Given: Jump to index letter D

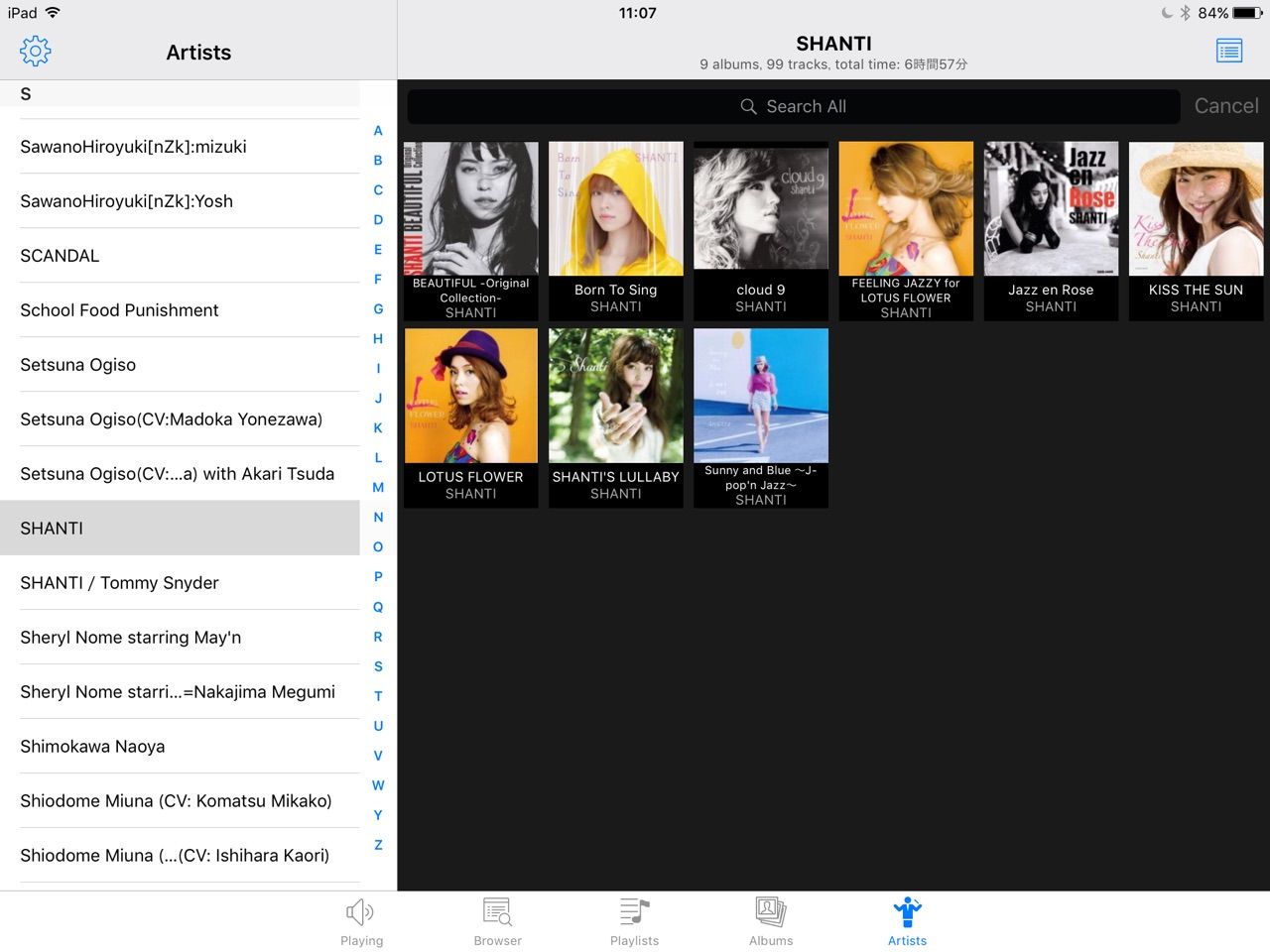Looking at the screenshot, I should click(x=378, y=220).
